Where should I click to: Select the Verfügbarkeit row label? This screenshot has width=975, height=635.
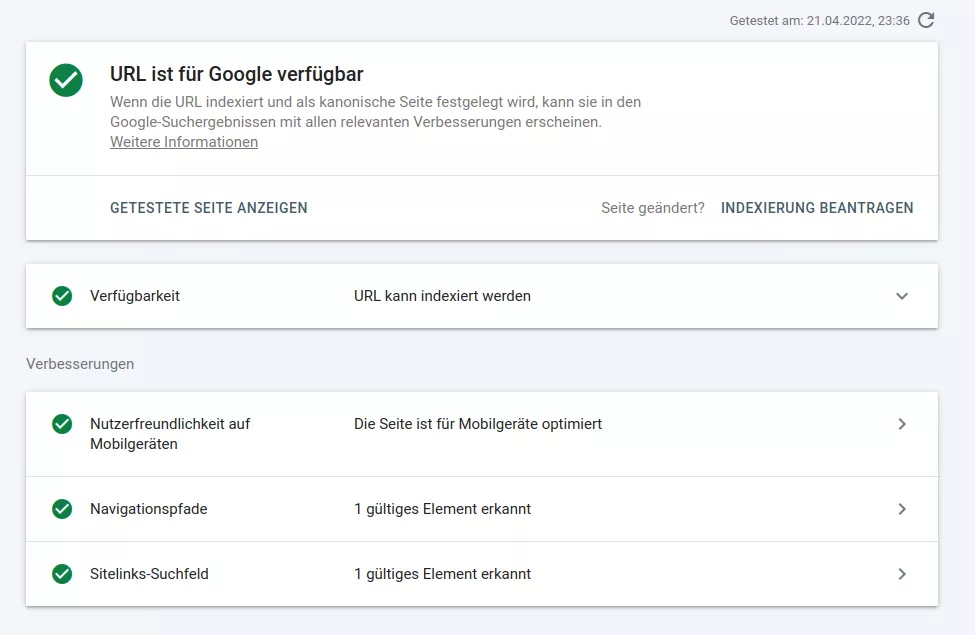[135, 296]
